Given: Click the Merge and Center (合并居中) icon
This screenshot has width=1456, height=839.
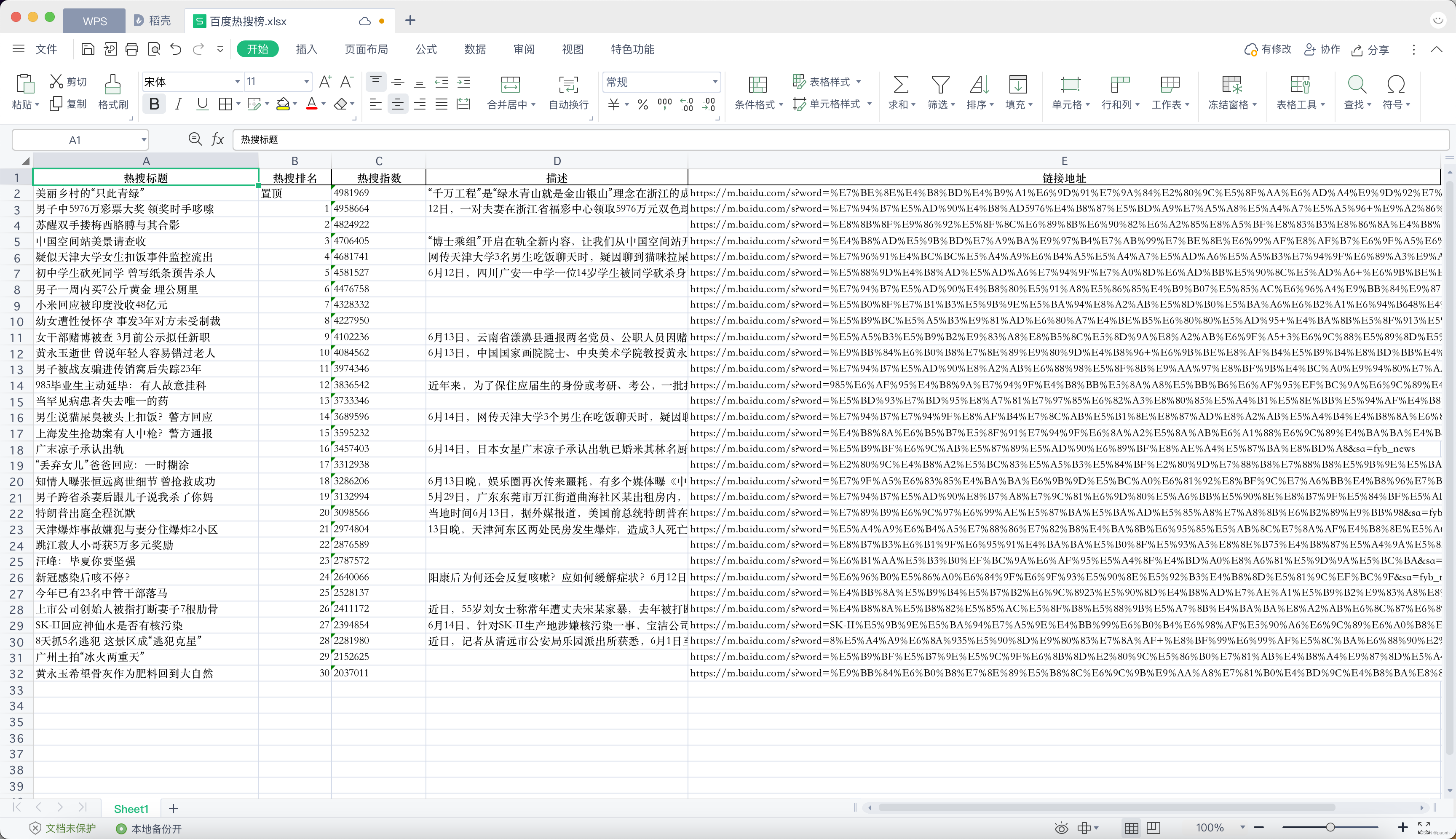Looking at the screenshot, I should click(510, 85).
